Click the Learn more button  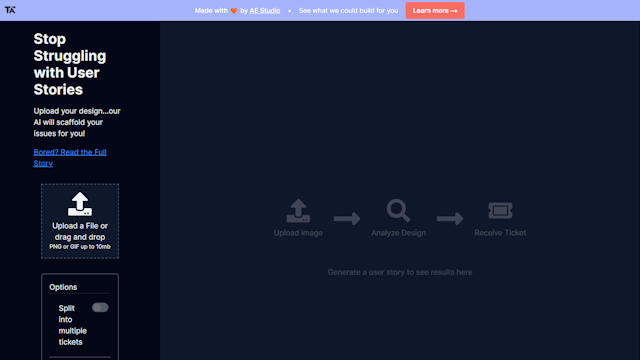click(435, 11)
